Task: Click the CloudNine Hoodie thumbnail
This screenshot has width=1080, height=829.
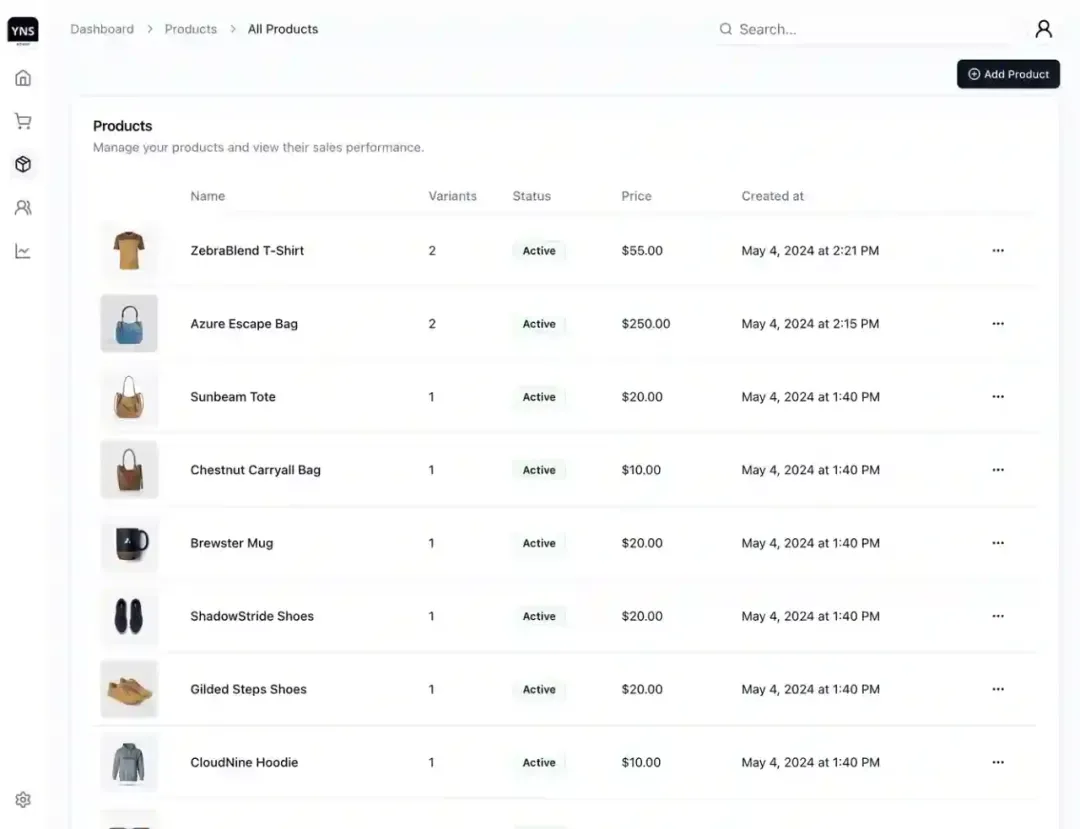Action: 129,762
